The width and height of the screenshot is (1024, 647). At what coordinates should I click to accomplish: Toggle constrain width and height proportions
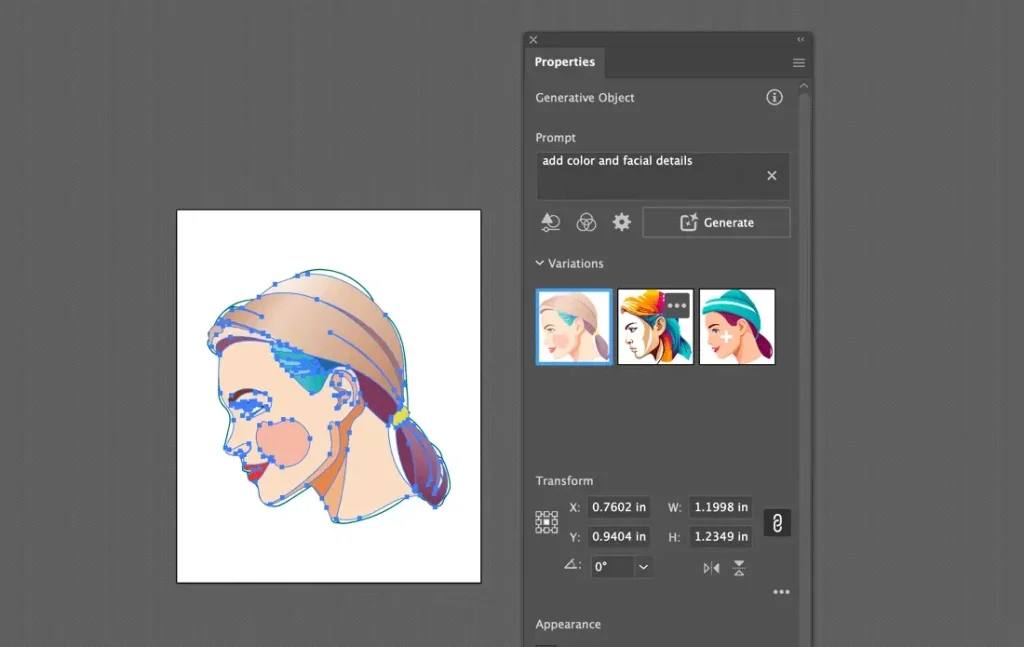[777, 522]
